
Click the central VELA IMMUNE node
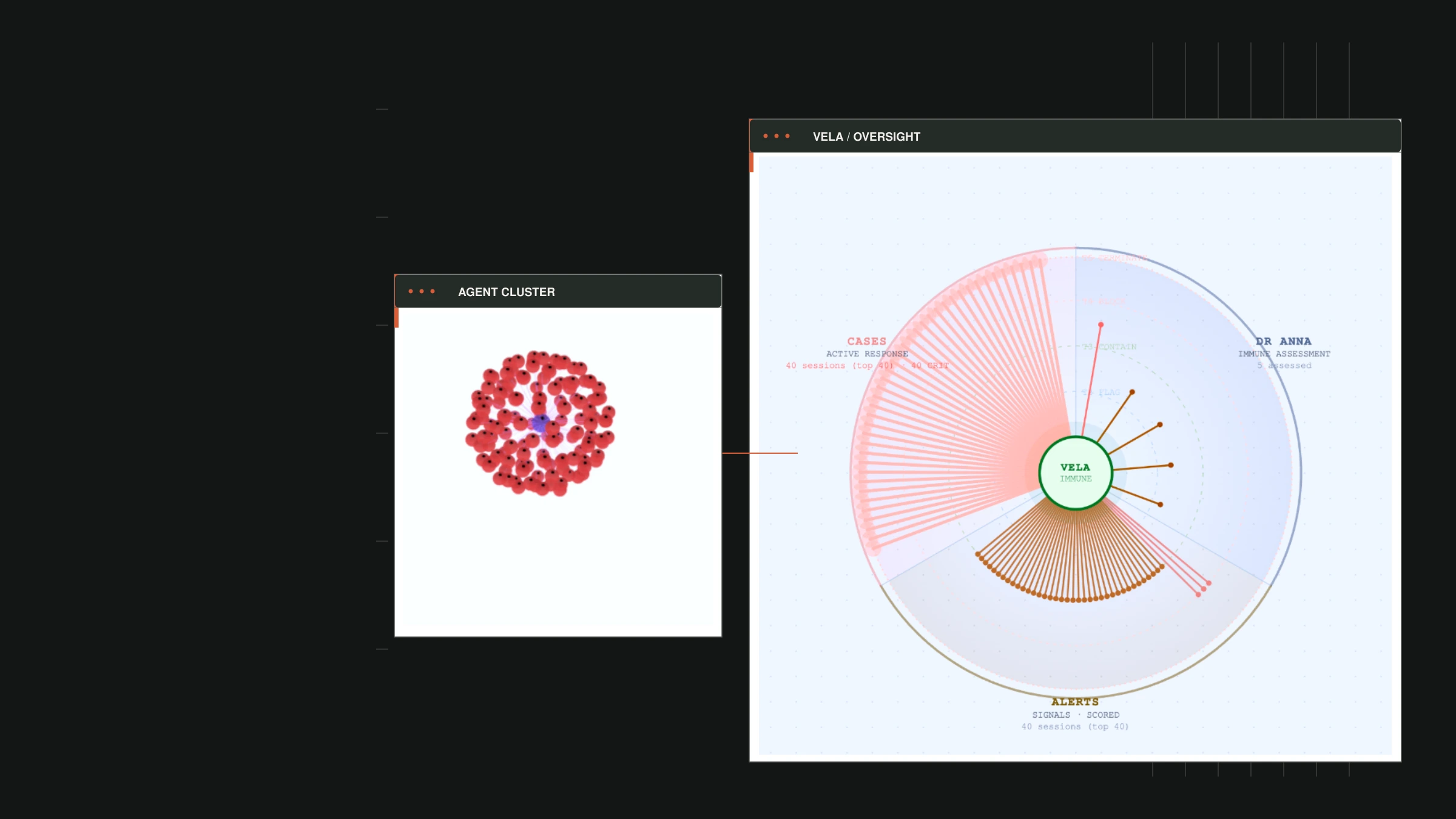1076,473
